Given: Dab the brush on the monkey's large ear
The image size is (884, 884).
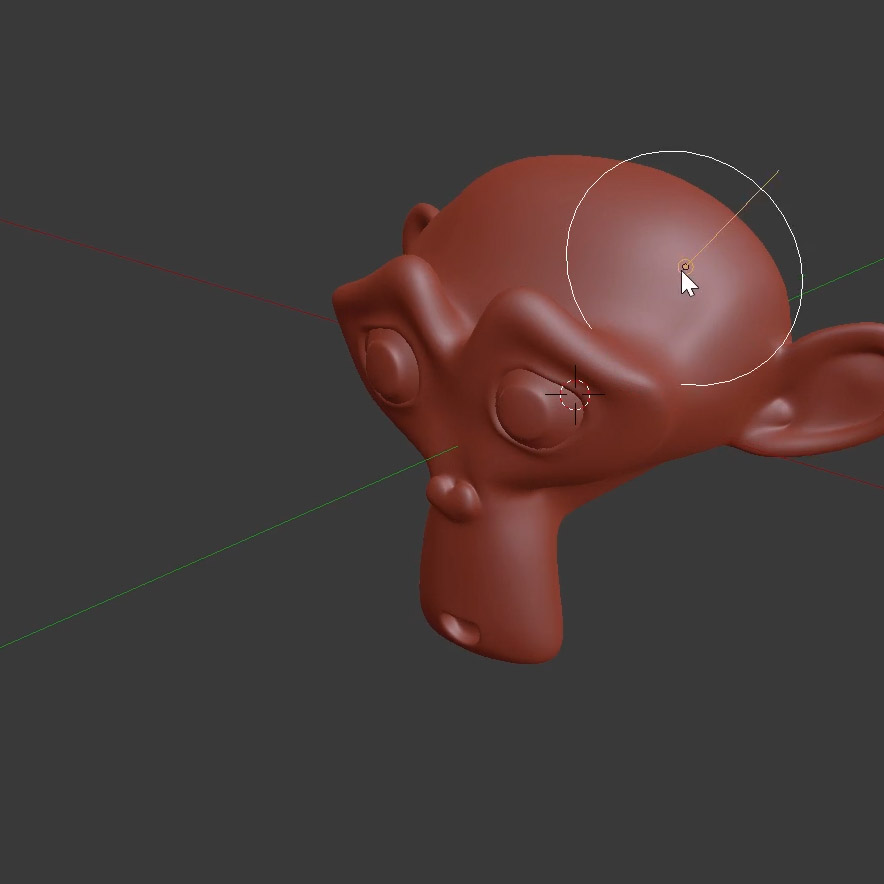Looking at the screenshot, I should pos(815,390).
